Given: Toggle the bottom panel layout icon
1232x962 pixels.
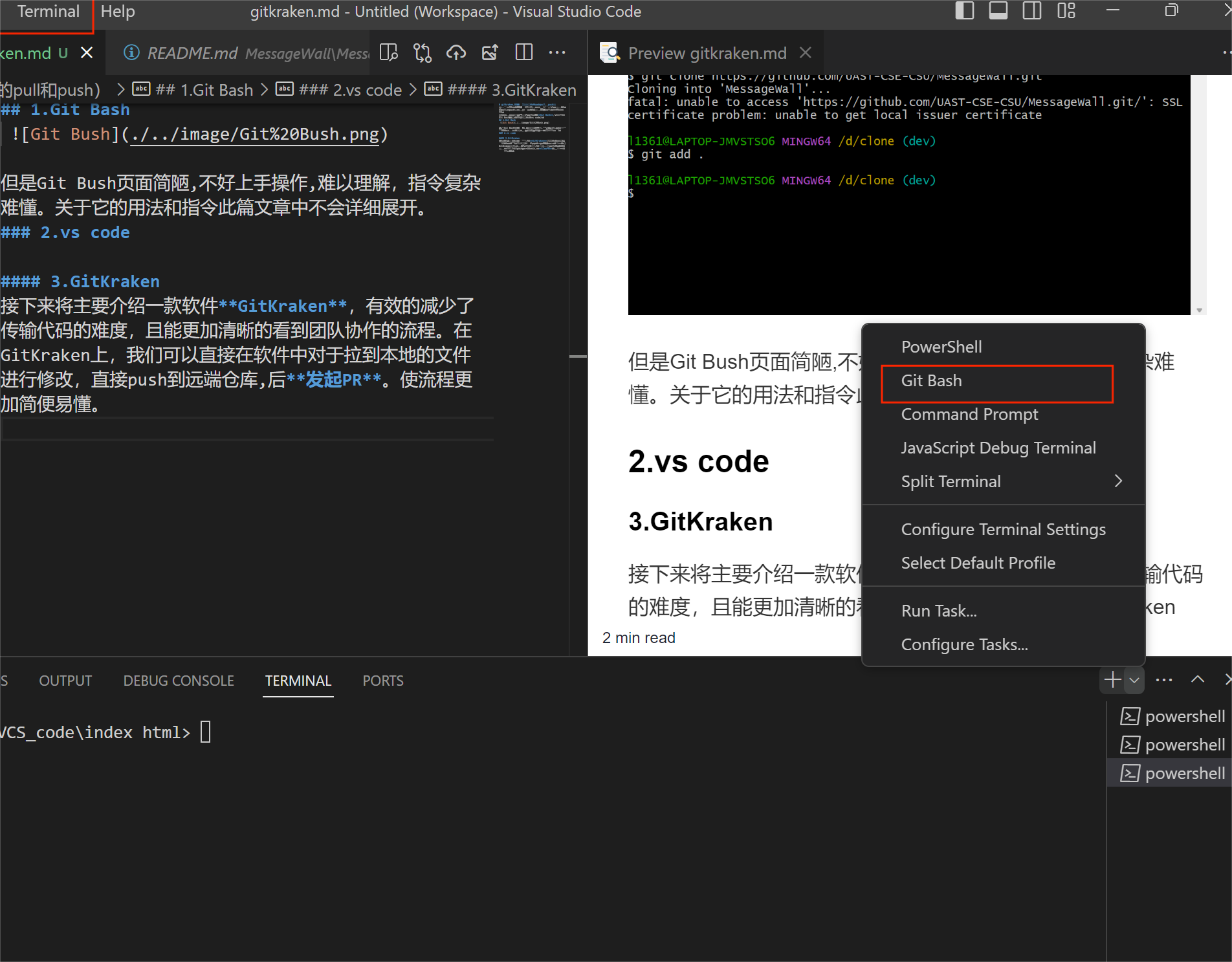Looking at the screenshot, I should (998, 11).
